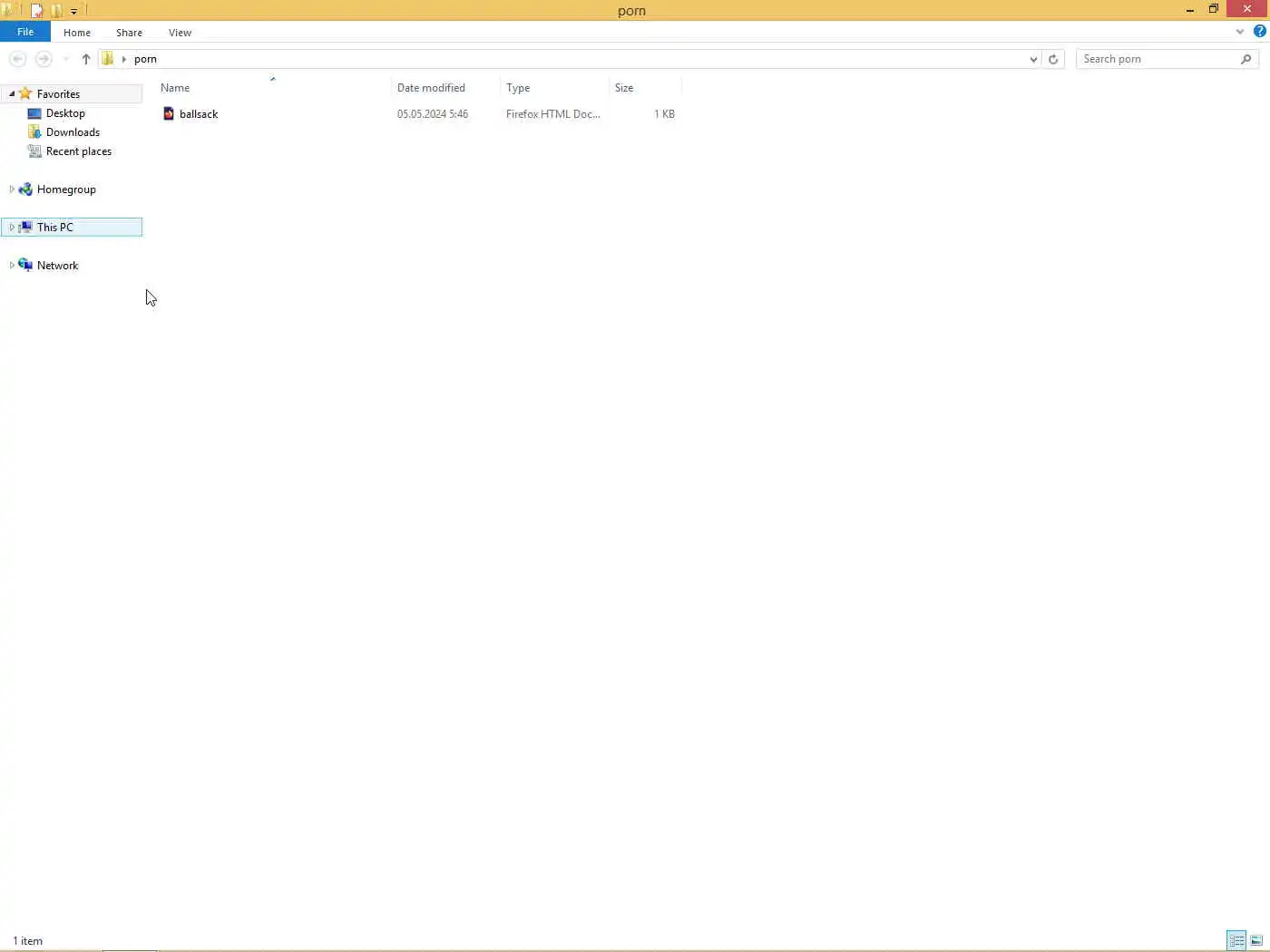Sort files by the Name column
Image resolution: width=1270 pixels, height=952 pixels.
(x=273, y=88)
